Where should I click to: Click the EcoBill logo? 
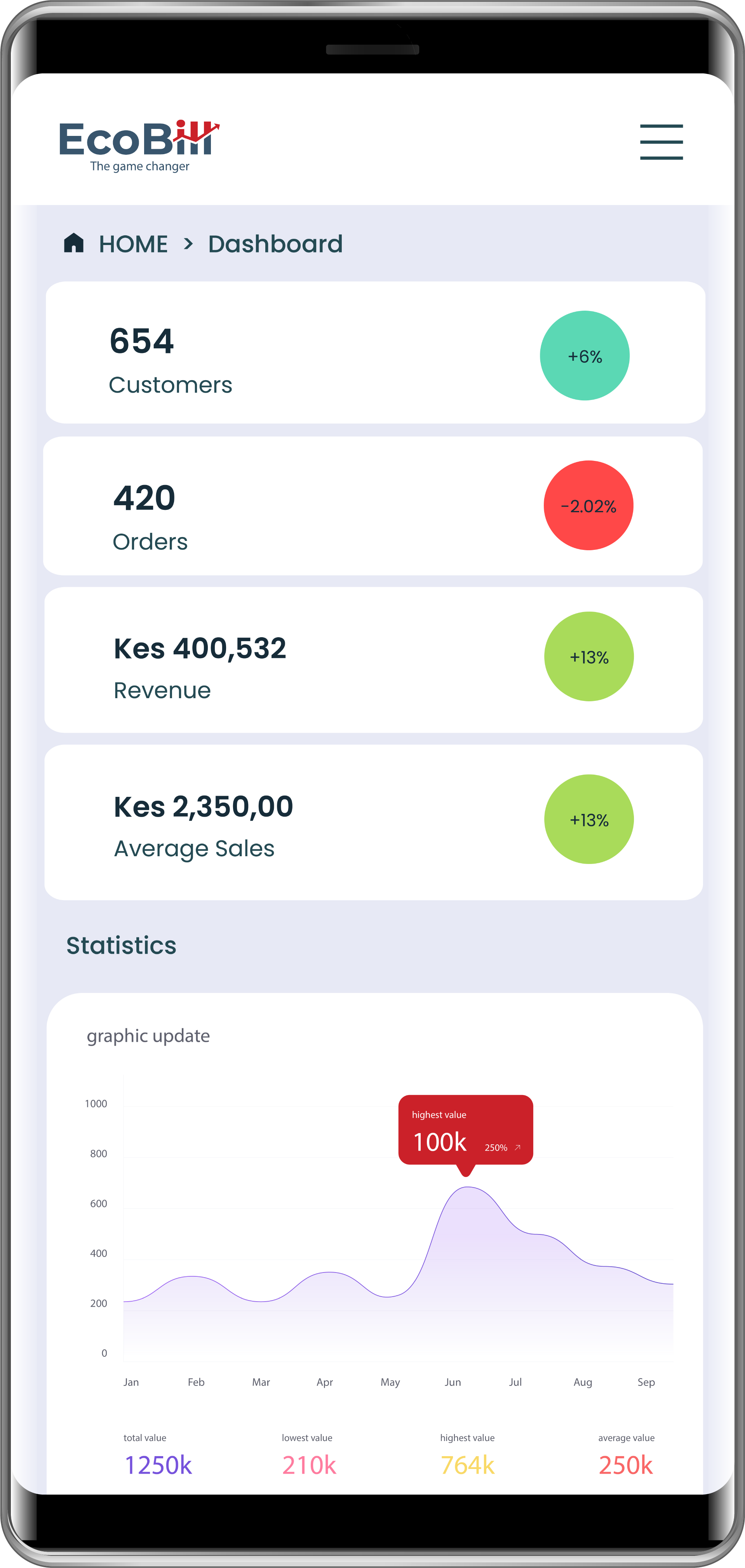point(139,146)
